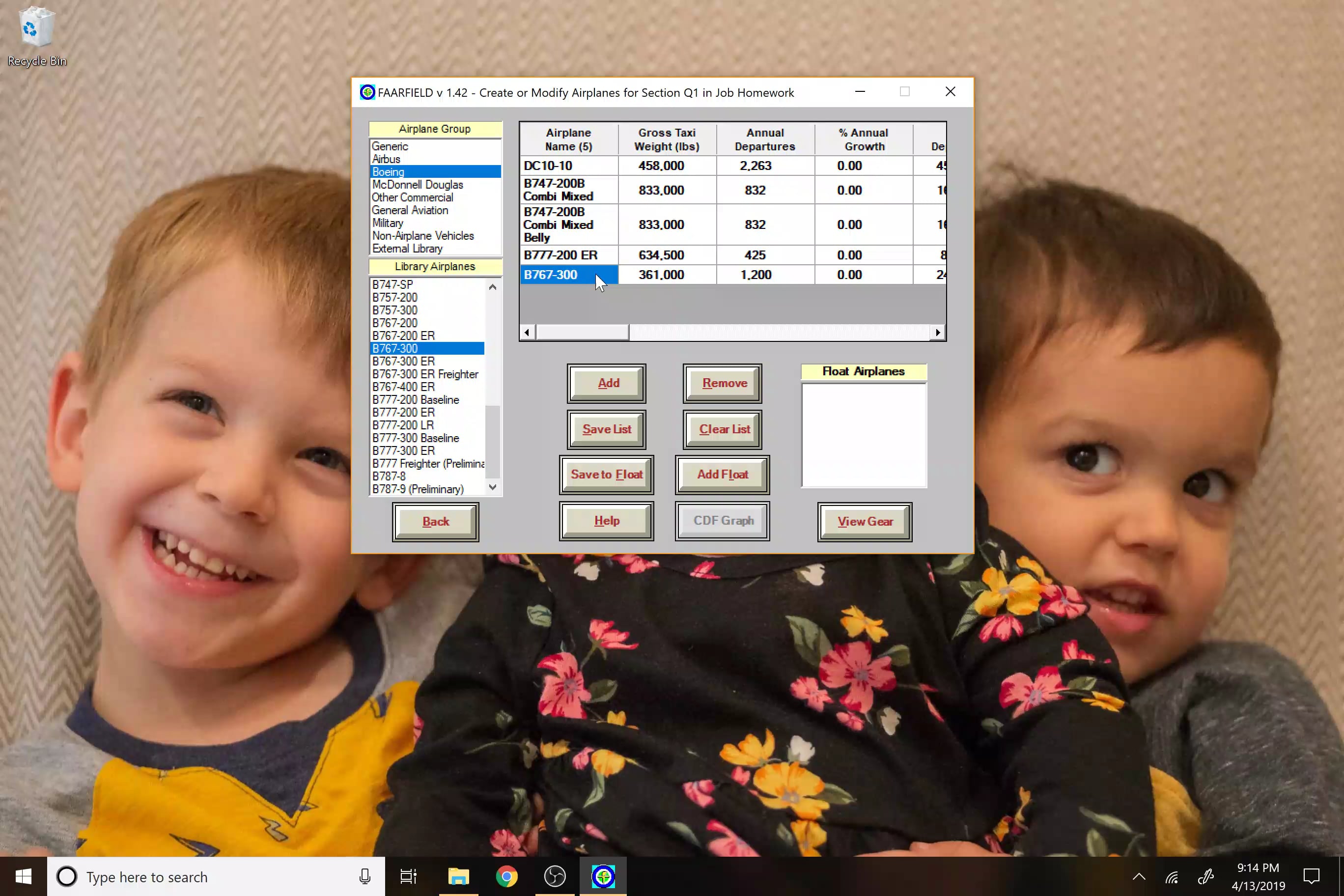
Task: Open the Action Center notification icon
Action: [x=1311, y=876]
